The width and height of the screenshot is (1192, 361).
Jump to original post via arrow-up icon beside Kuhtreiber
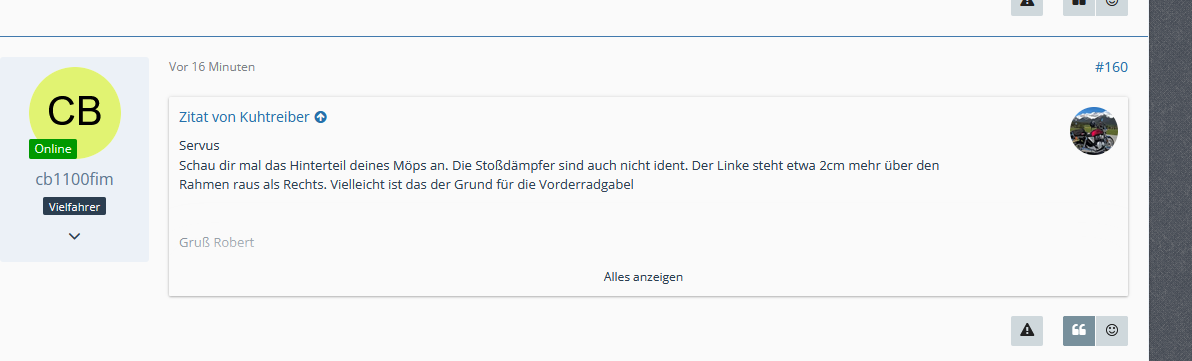tap(321, 117)
